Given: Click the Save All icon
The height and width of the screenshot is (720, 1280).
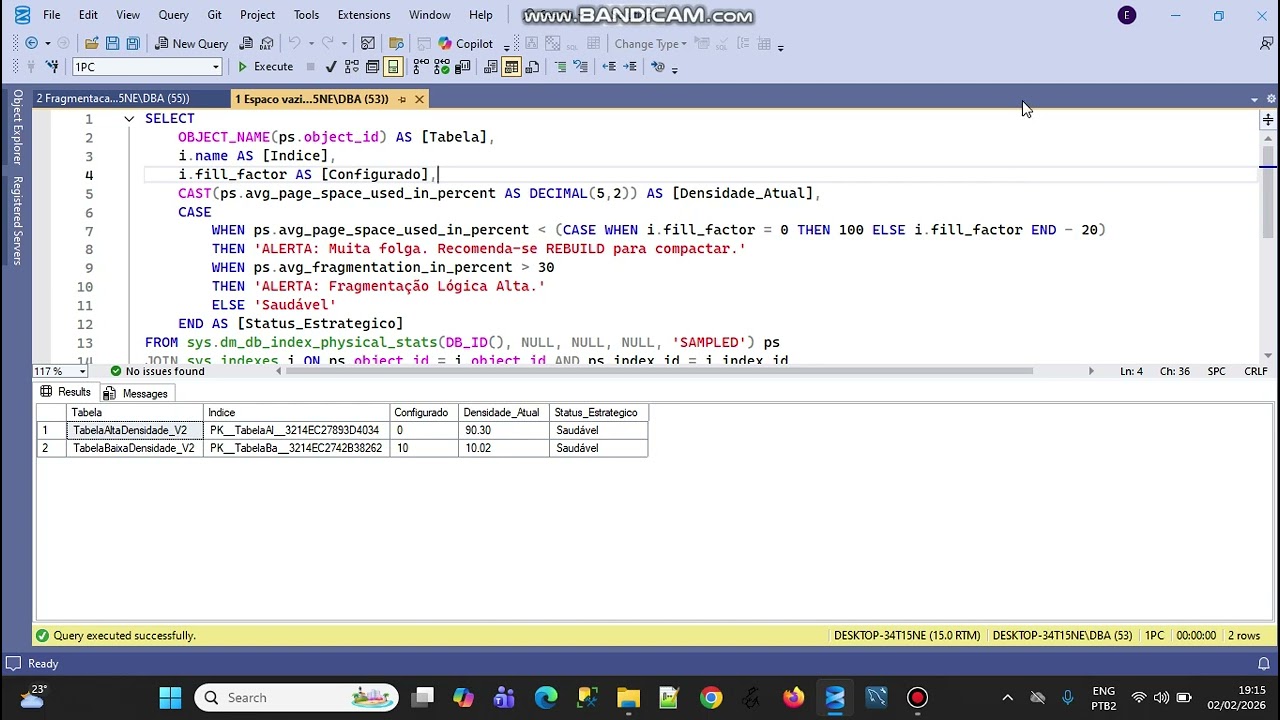Looking at the screenshot, I should [x=133, y=44].
